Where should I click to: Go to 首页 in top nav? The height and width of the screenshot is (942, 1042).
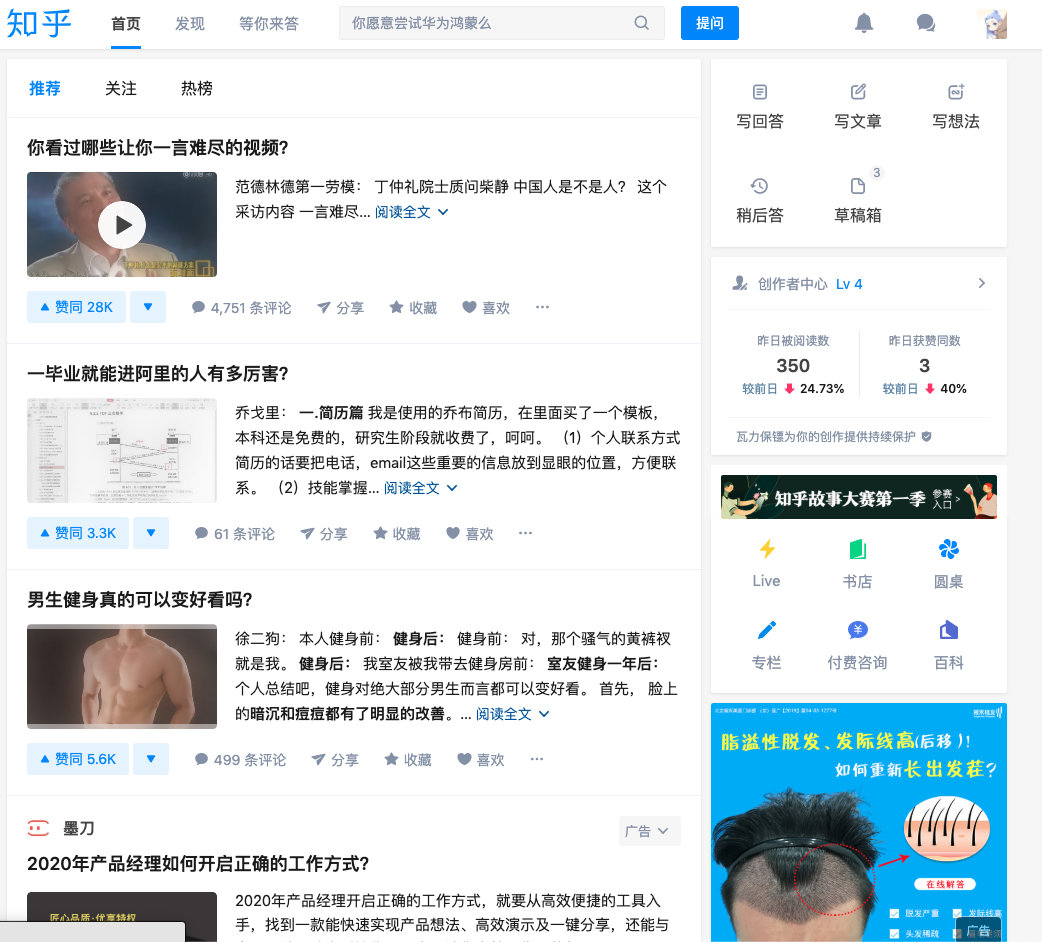tap(126, 24)
